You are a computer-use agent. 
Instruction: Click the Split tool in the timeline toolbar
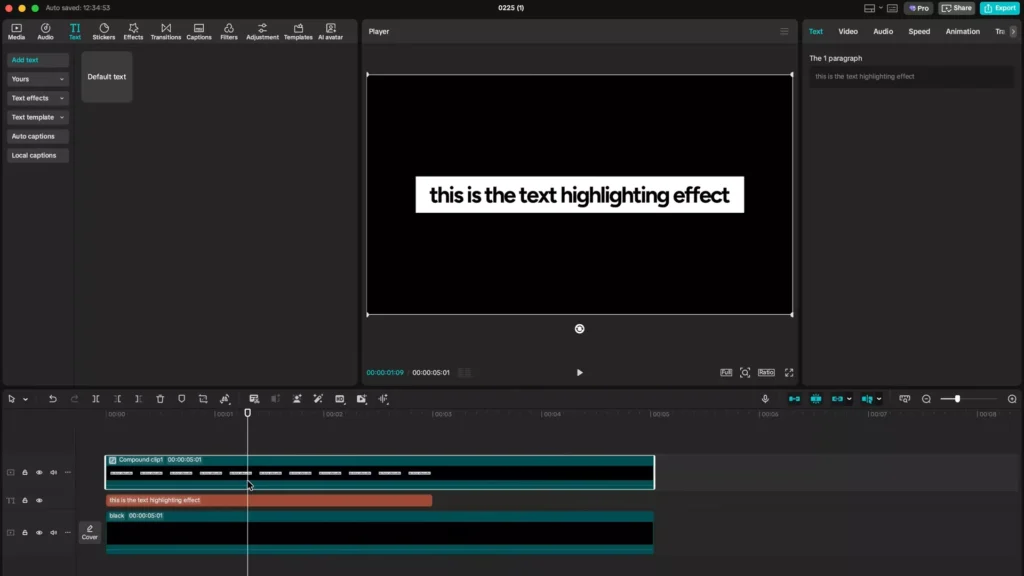point(96,399)
